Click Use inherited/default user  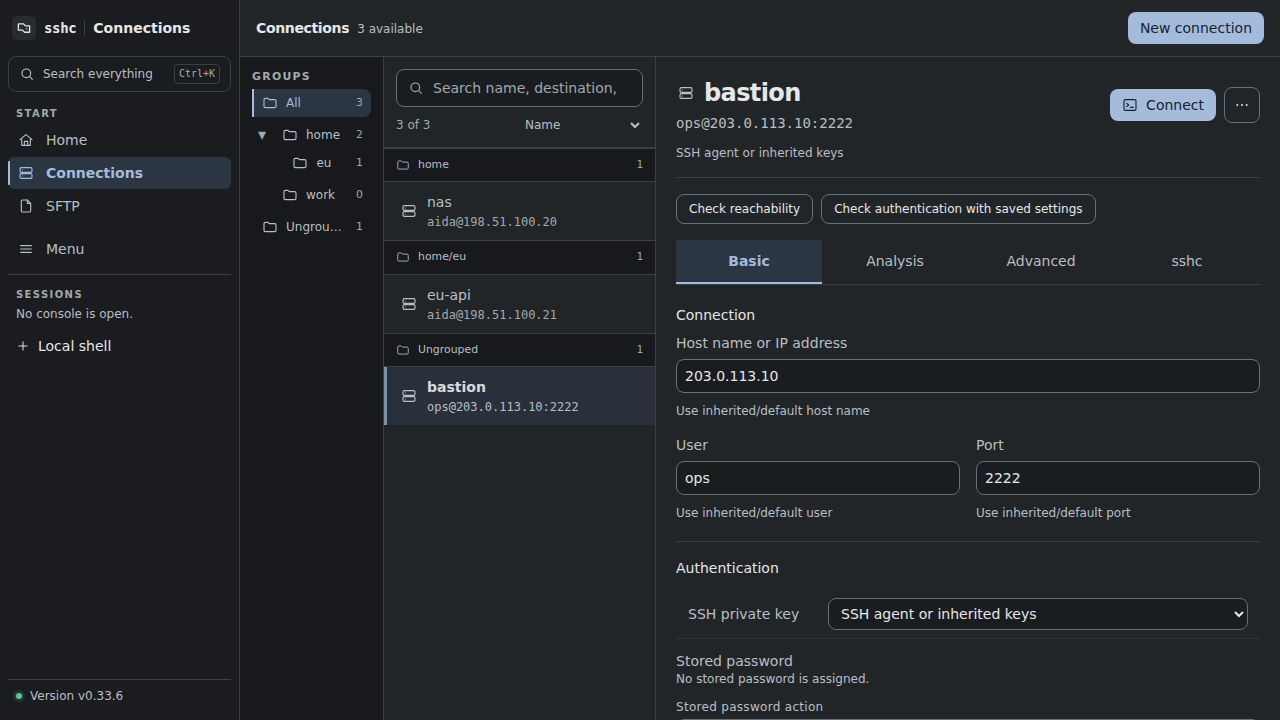754,513
